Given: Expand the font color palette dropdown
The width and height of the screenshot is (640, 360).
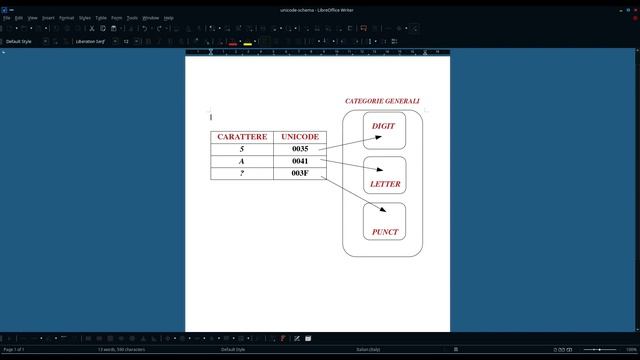Looking at the screenshot, I should coord(240,41).
